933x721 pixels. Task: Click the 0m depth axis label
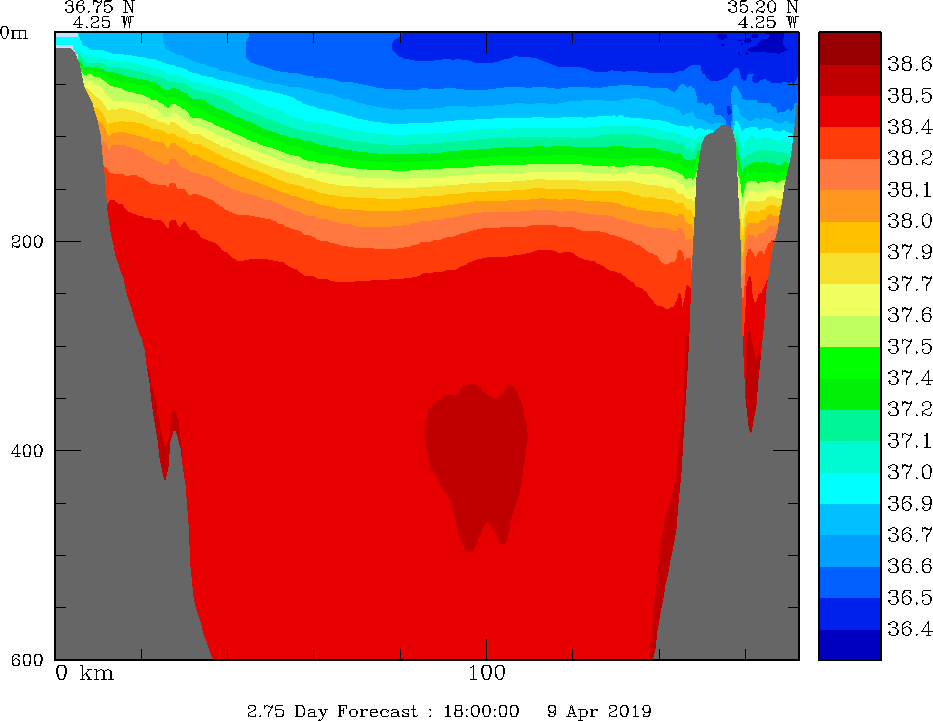14,33
